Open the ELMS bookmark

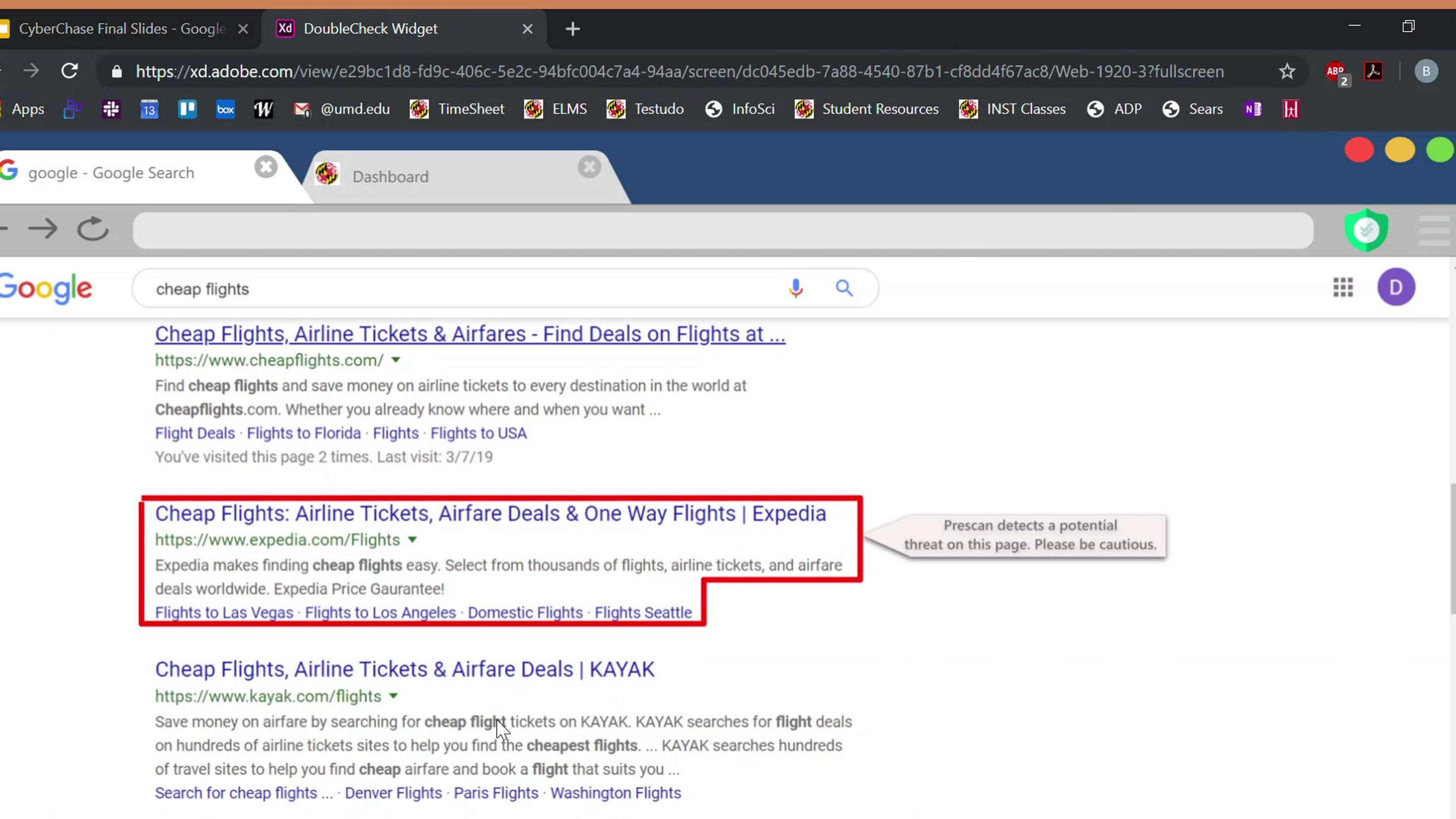[556, 109]
